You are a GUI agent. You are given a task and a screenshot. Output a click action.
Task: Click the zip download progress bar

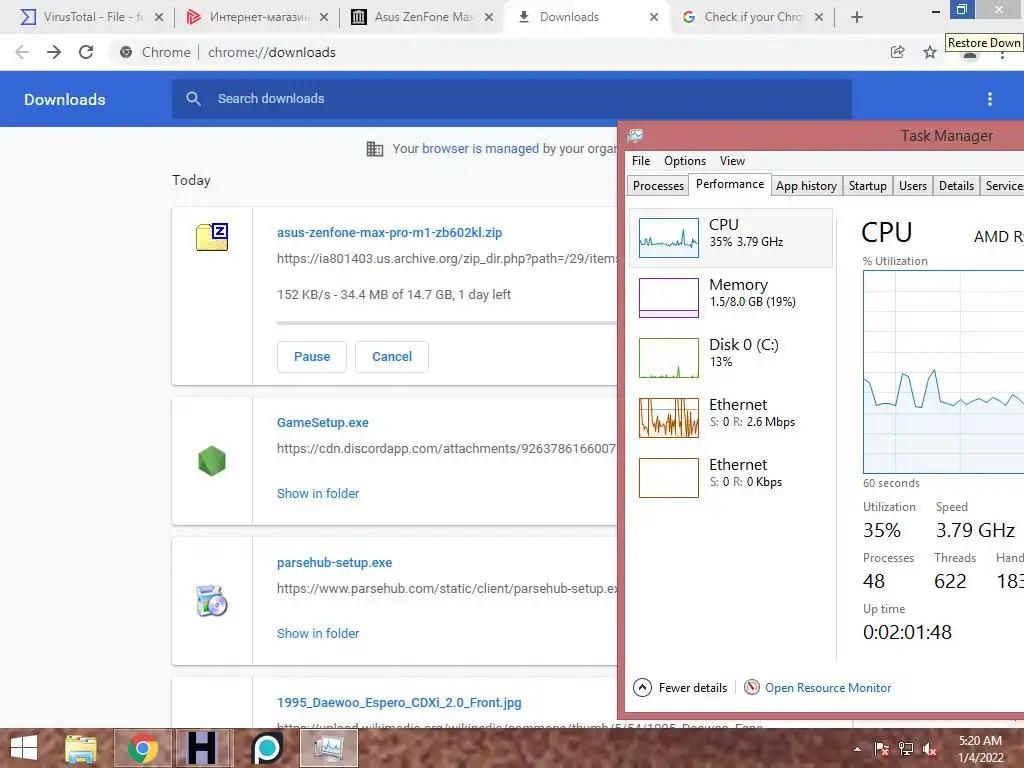click(x=447, y=323)
